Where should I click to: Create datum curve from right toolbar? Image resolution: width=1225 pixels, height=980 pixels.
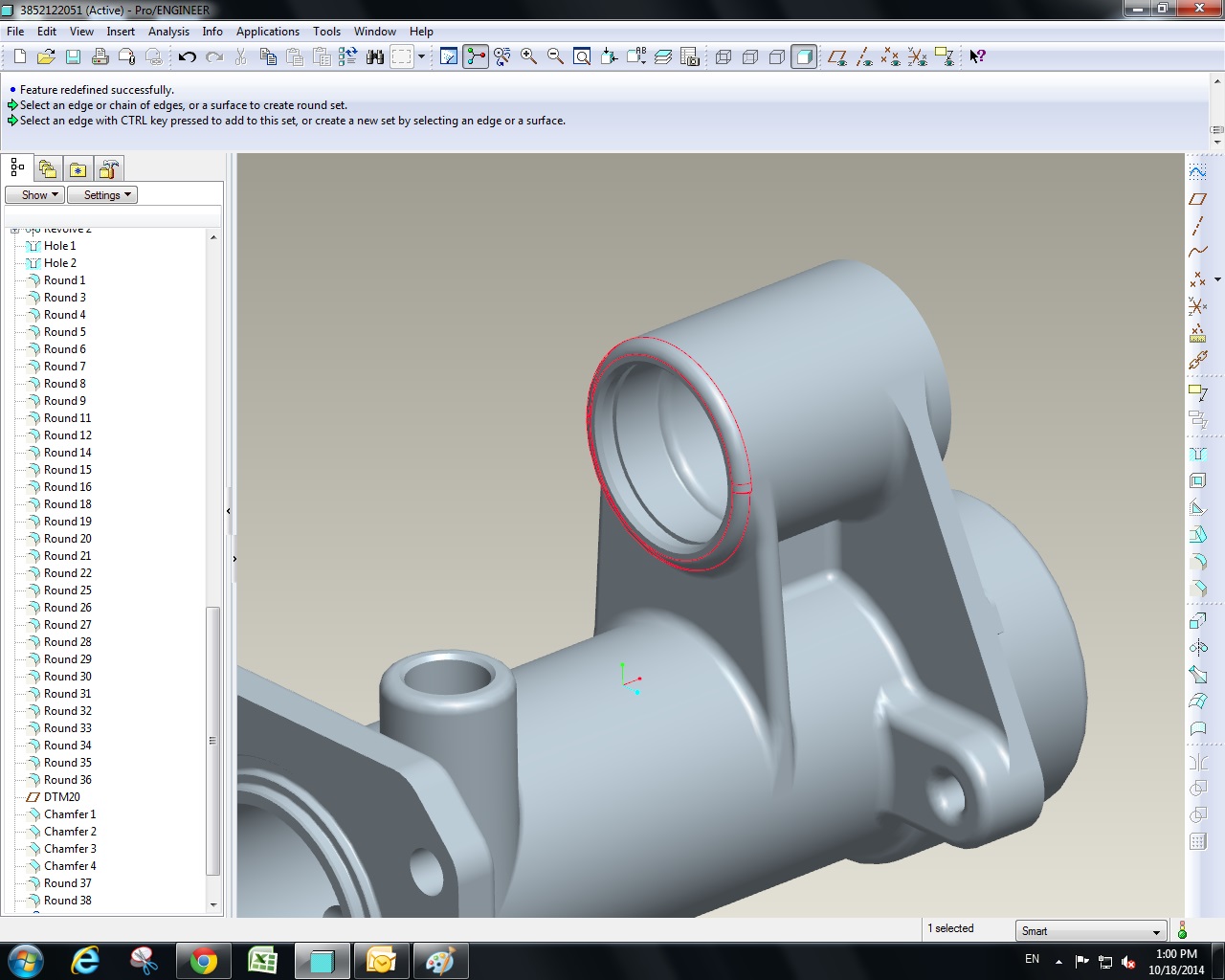pyautogui.click(x=1197, y=253)
